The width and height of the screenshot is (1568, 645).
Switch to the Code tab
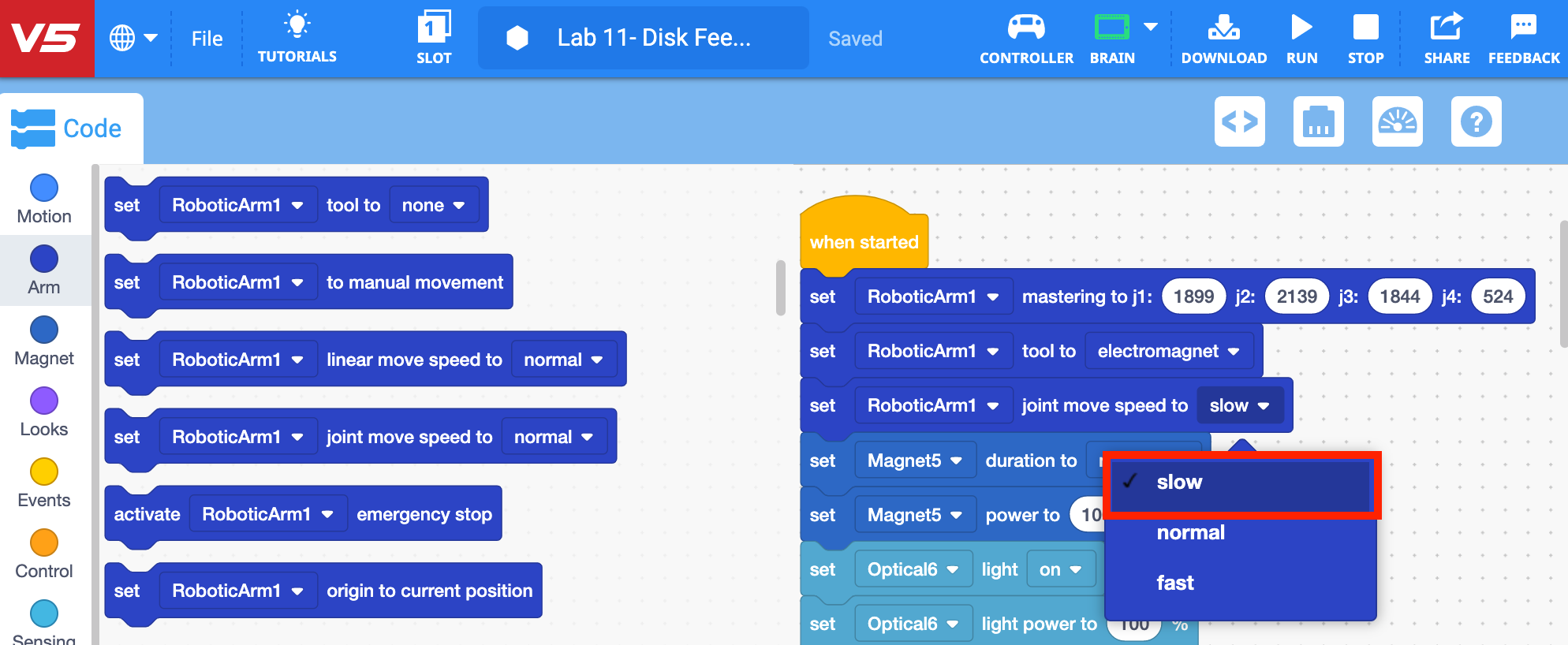pos(71,129)
